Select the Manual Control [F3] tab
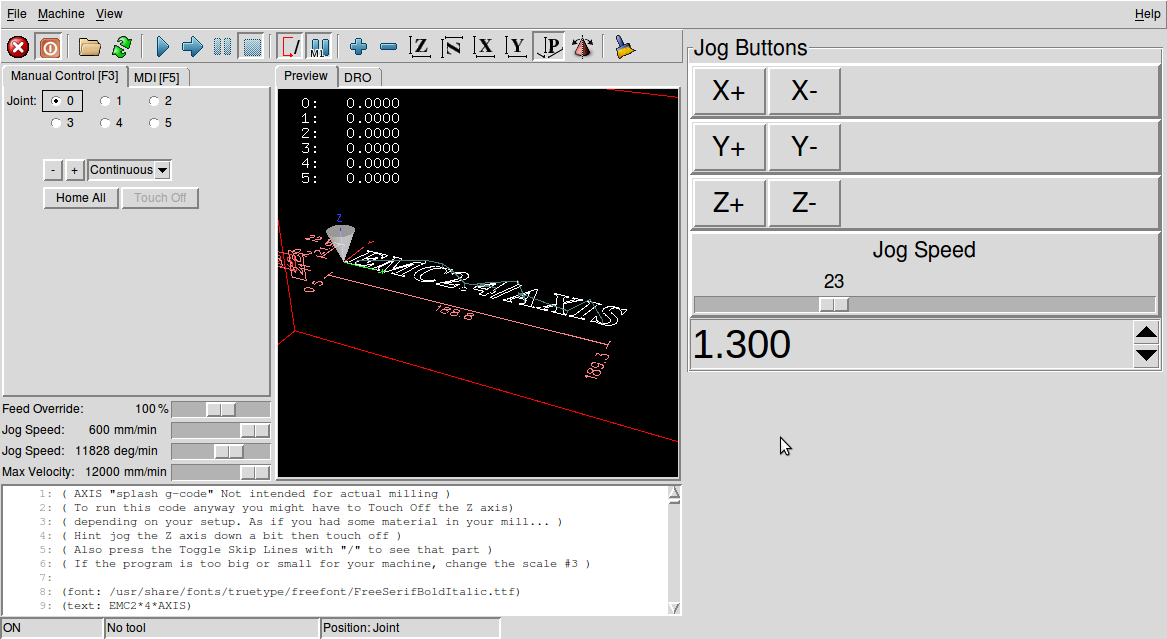The image size is (1167, 639). coord(65,76)
